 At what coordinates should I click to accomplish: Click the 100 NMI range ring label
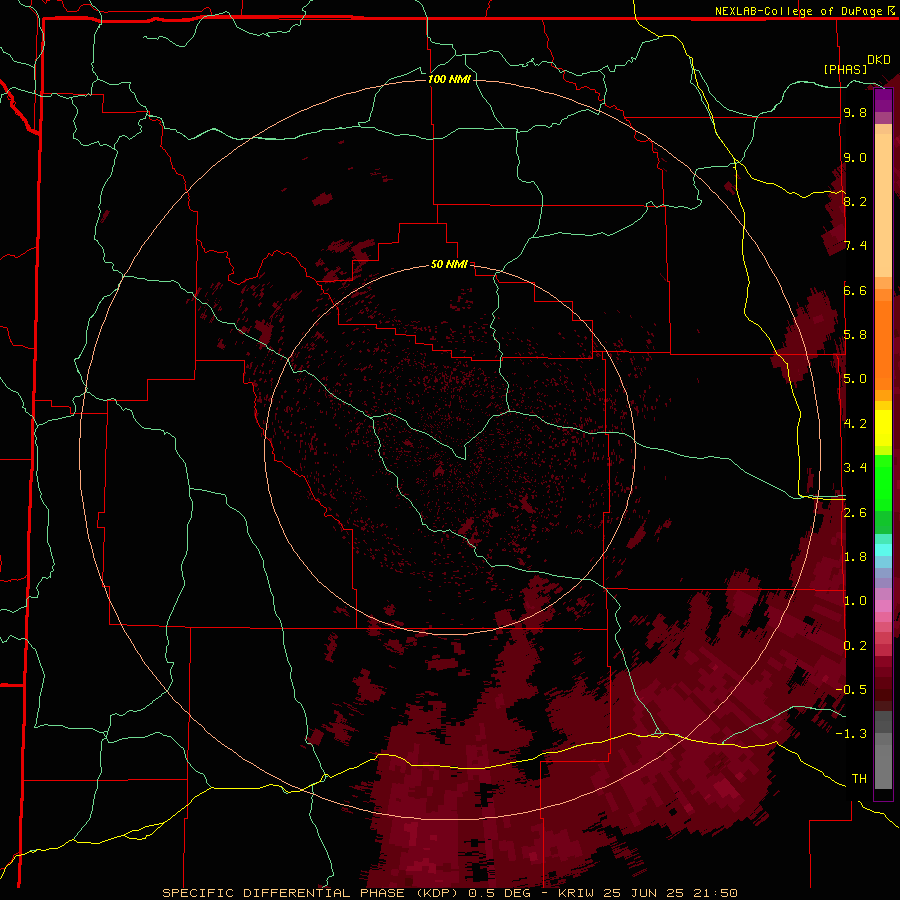pyautogui.click(x=449, y=79)
